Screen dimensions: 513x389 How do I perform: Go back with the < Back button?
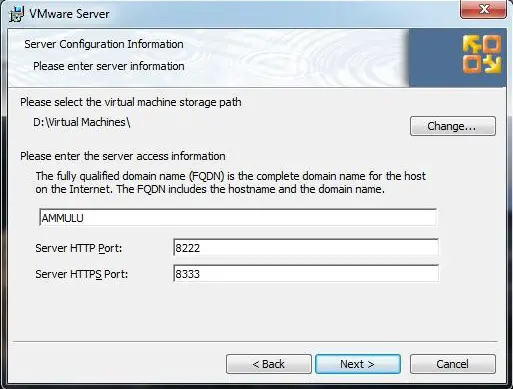[269, 364]
